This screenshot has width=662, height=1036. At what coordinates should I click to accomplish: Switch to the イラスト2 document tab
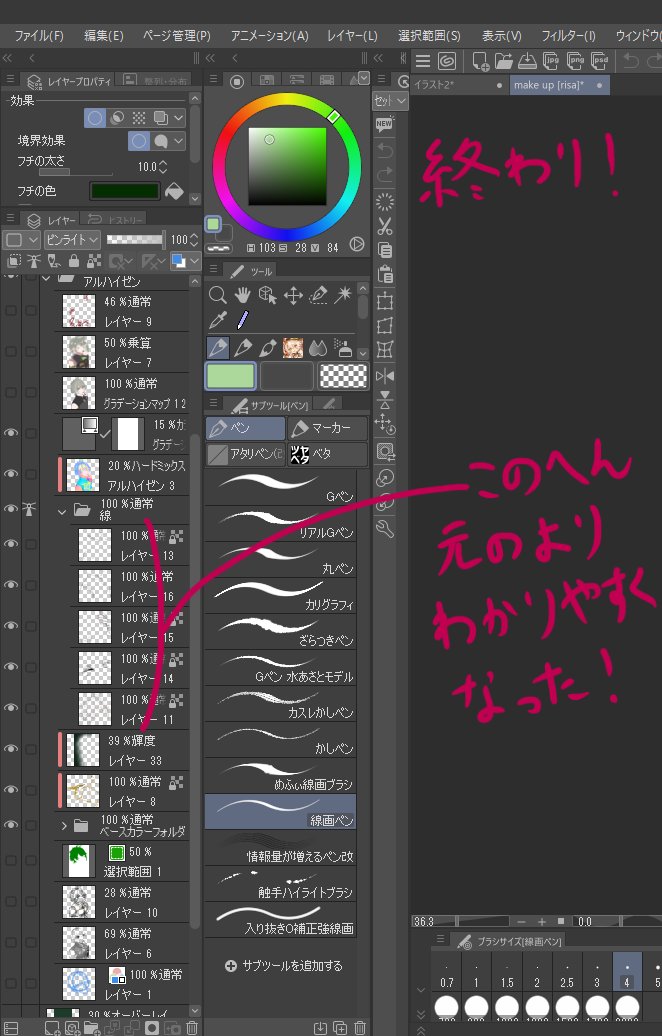tap(459, 85)
